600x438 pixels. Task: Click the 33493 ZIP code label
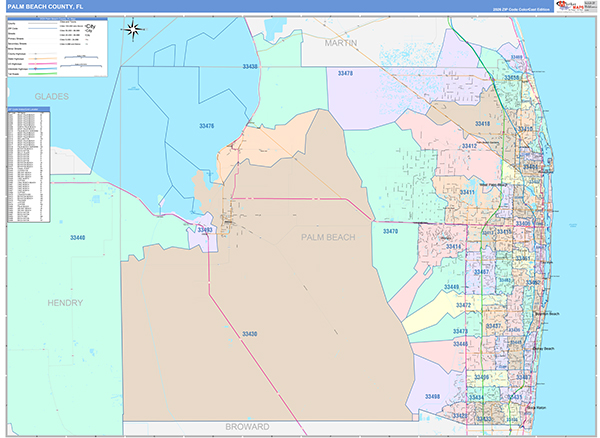coord(205,230)
